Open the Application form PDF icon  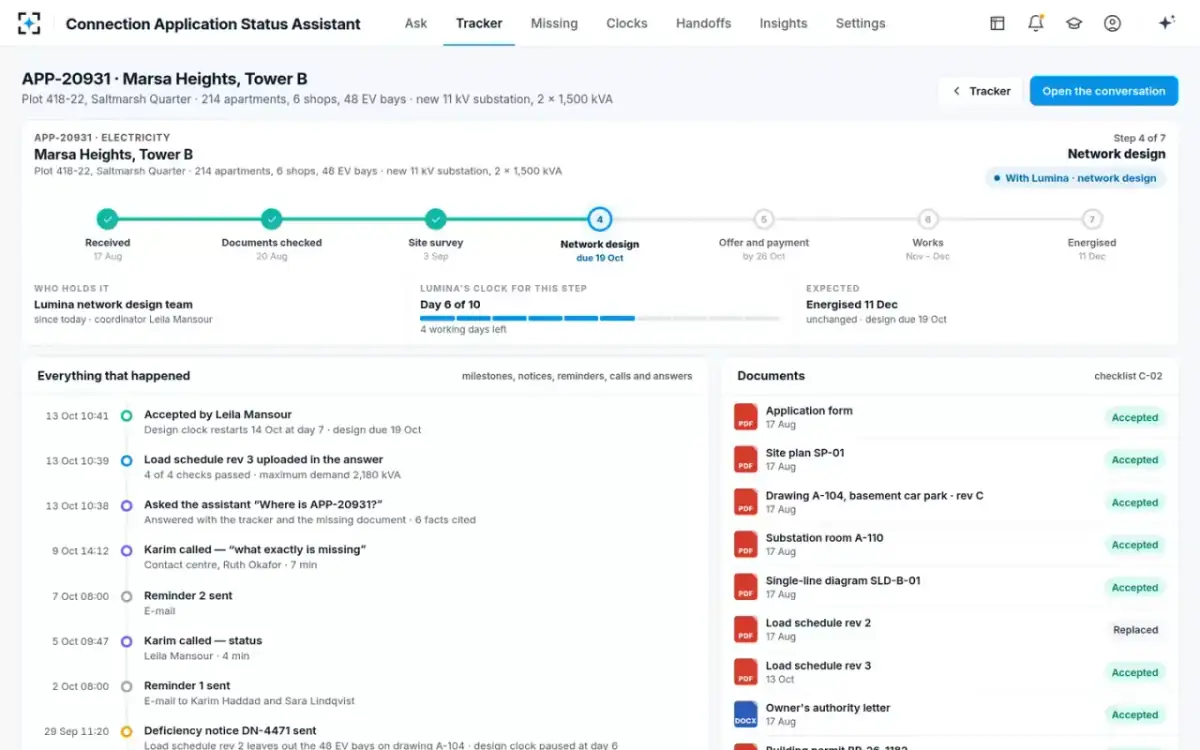tap(745, 417)
